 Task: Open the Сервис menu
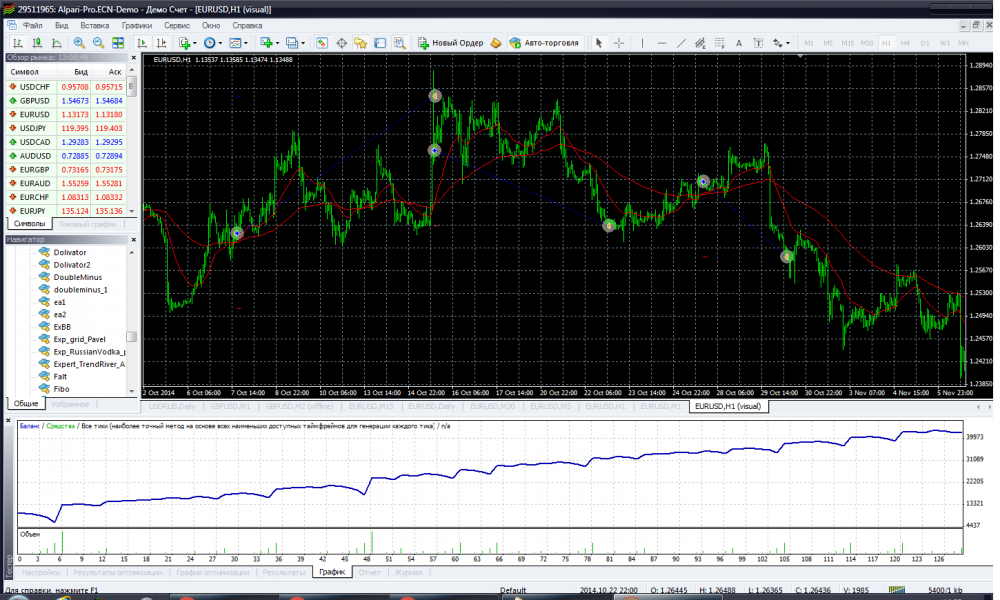pyautogui.click(x=177, y=26)
